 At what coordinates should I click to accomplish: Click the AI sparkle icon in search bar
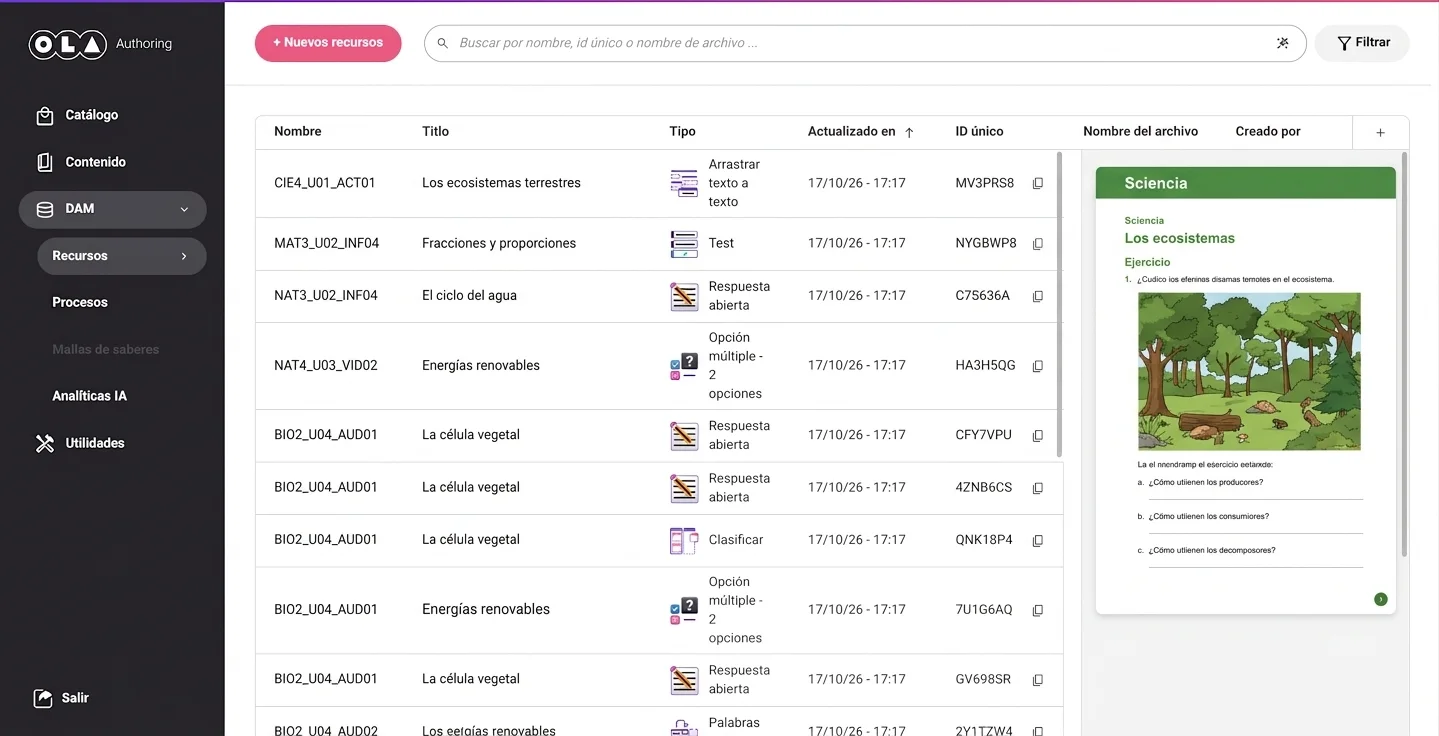tap(1283, 43)
